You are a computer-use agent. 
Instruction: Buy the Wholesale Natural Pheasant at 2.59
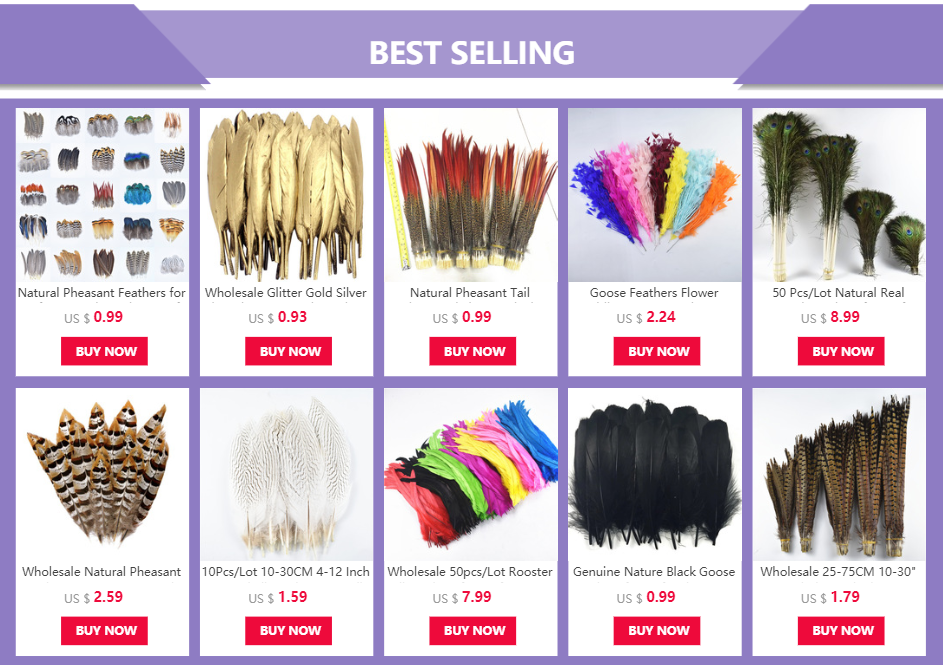coord(104,631)
